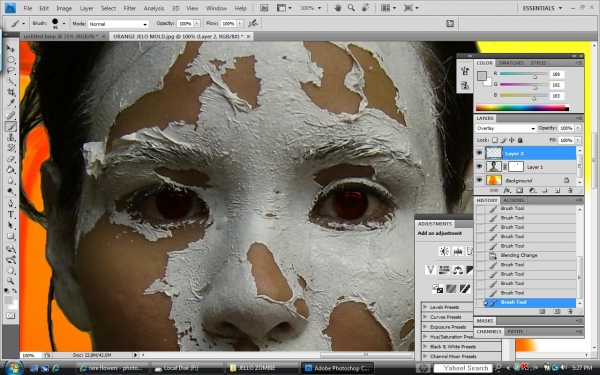The width and height of the screenshot is (600, 375).
Task: Open Adobe Photoshop taskbar button
Action: point(337,368)
